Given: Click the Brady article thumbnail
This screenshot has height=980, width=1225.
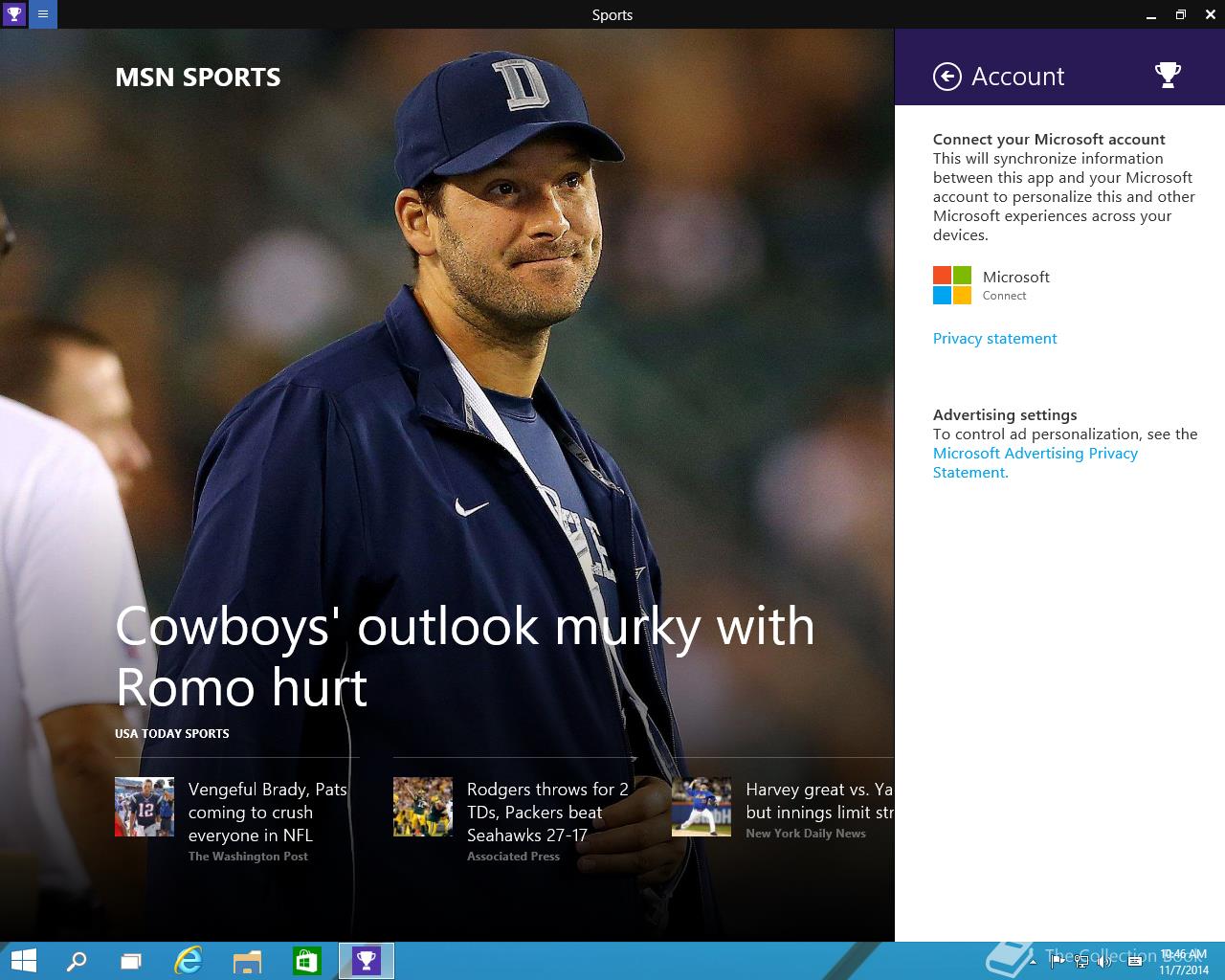Looking at the screenshot, I should pyautogui.click(x=145, y=807).
